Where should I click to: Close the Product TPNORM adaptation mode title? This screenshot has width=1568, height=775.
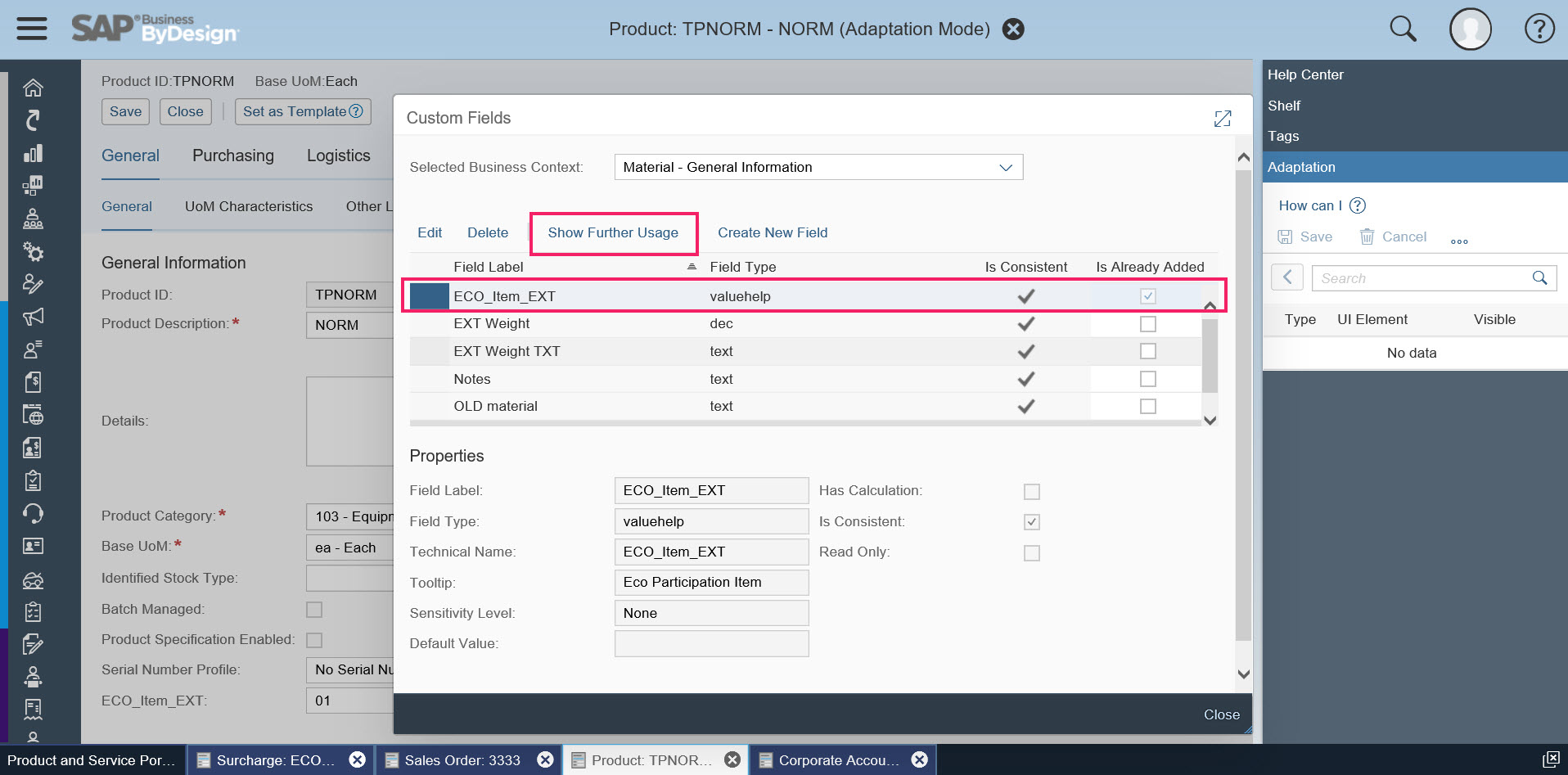[x=1013, y=29]
